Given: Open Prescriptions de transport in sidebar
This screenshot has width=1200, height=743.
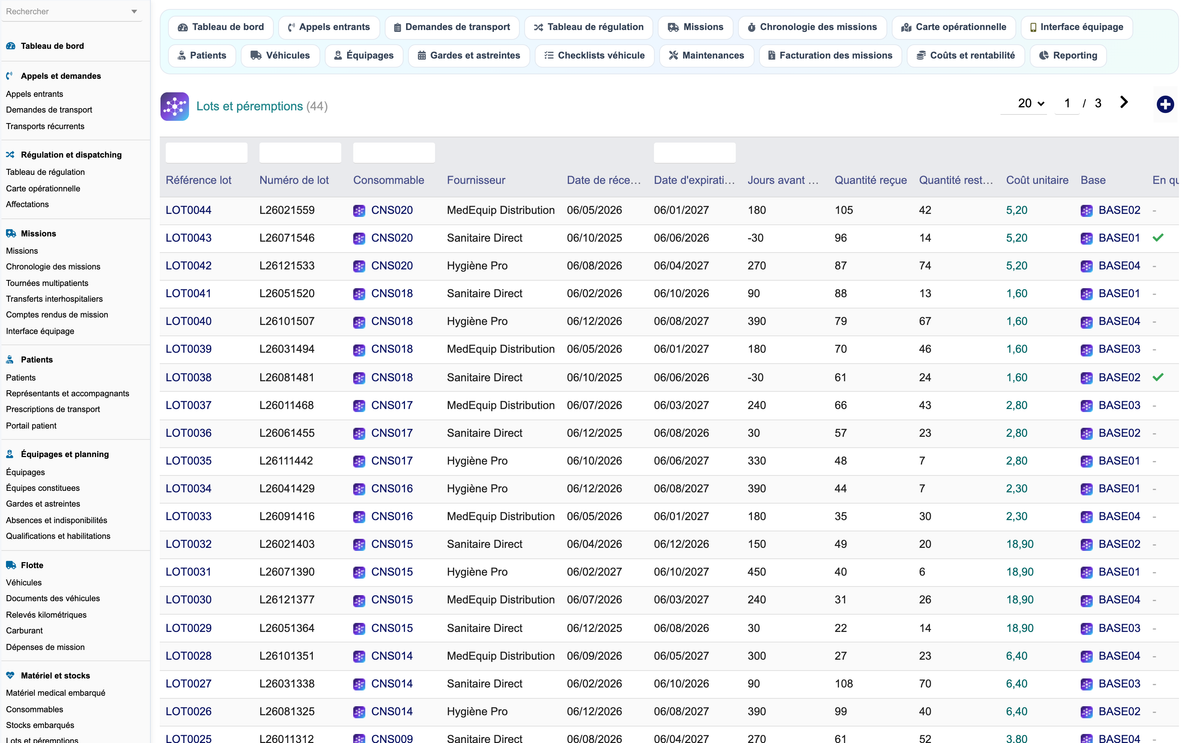Looking at the screenshot, I should click(x=53, y=409).
